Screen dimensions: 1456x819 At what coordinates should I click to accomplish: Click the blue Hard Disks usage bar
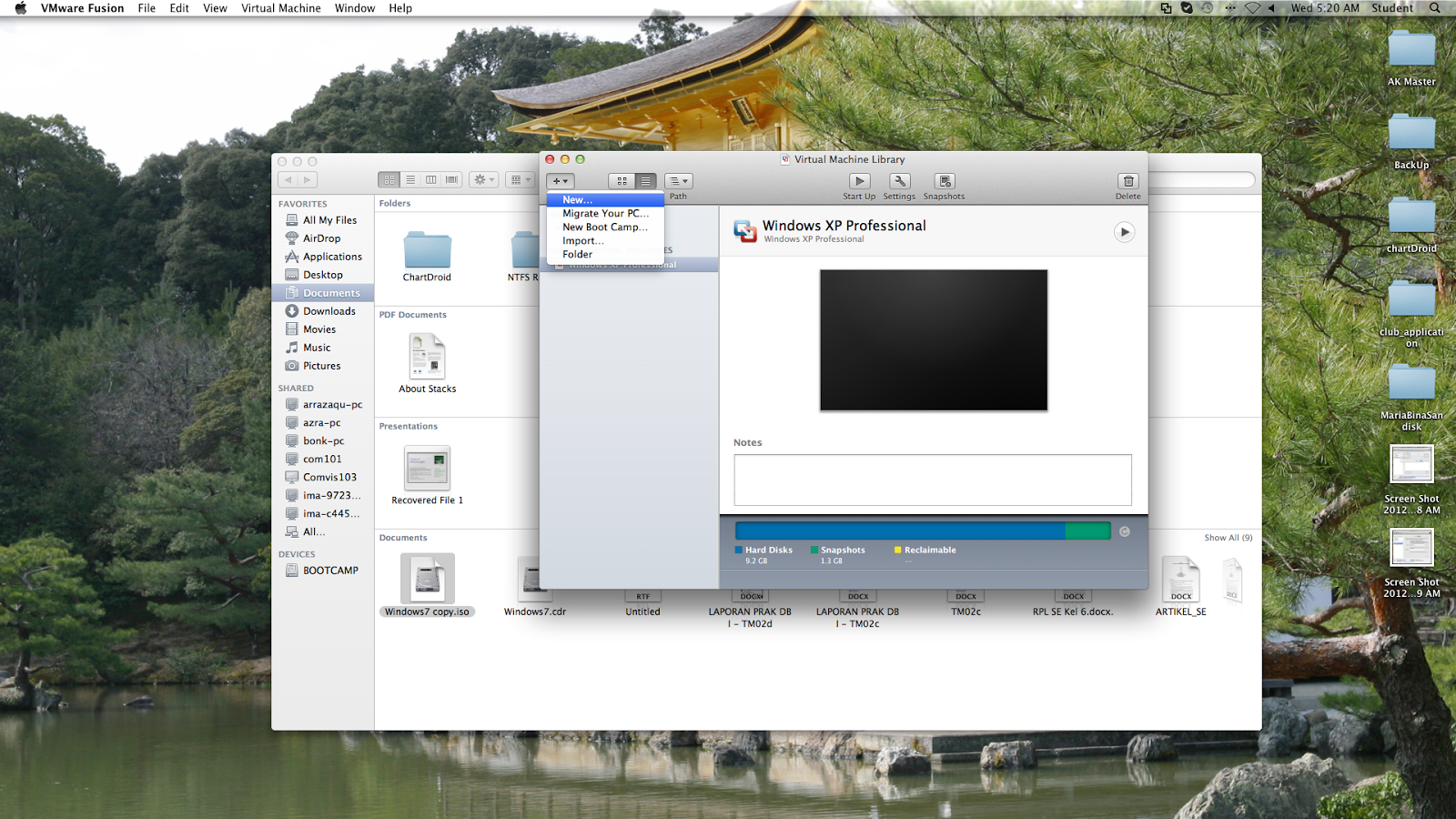(x=900, y=531)
